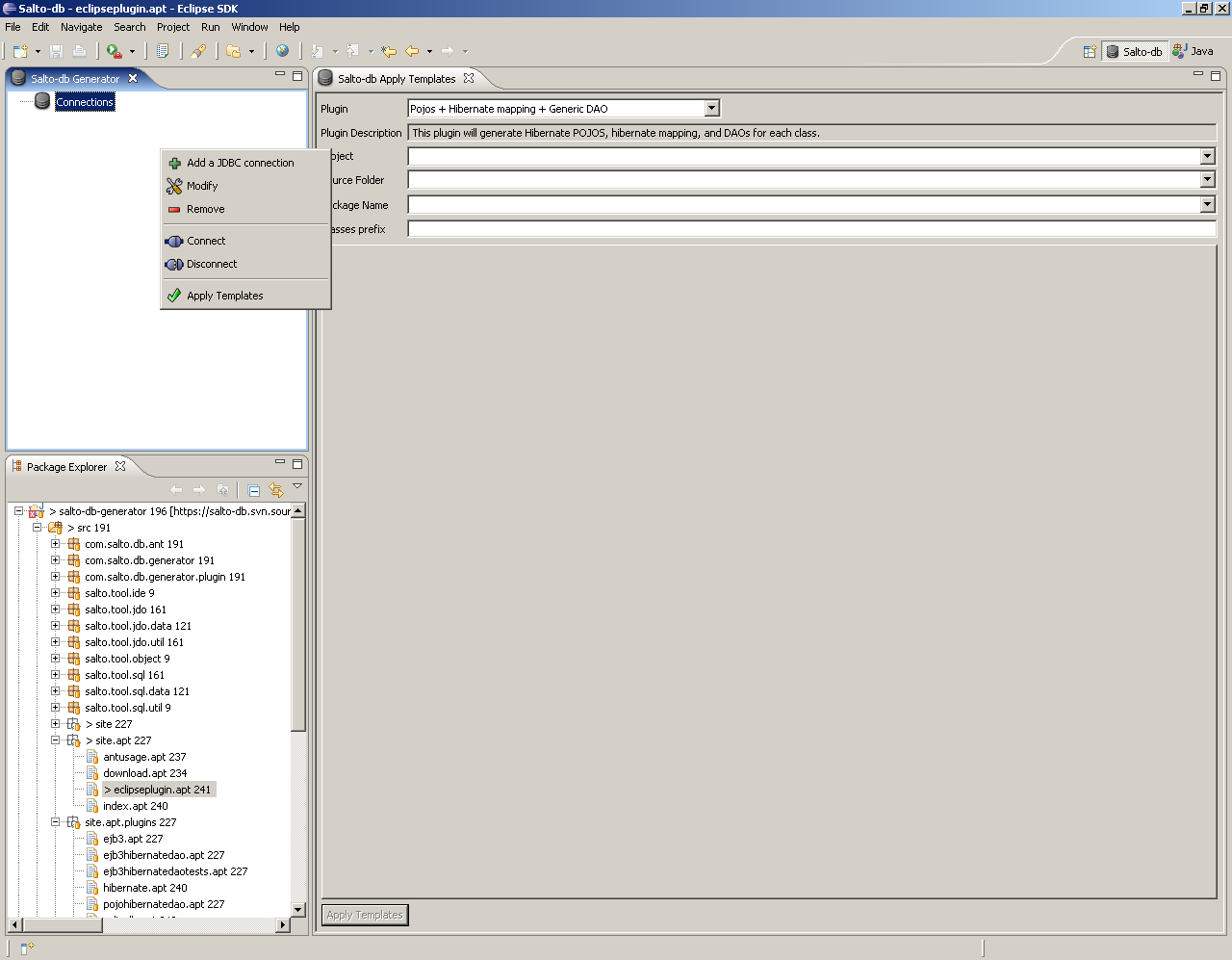Open the Back history dropdown arrow
Image resolution: width=1232 pixels, height=960 pixels.
429,51
